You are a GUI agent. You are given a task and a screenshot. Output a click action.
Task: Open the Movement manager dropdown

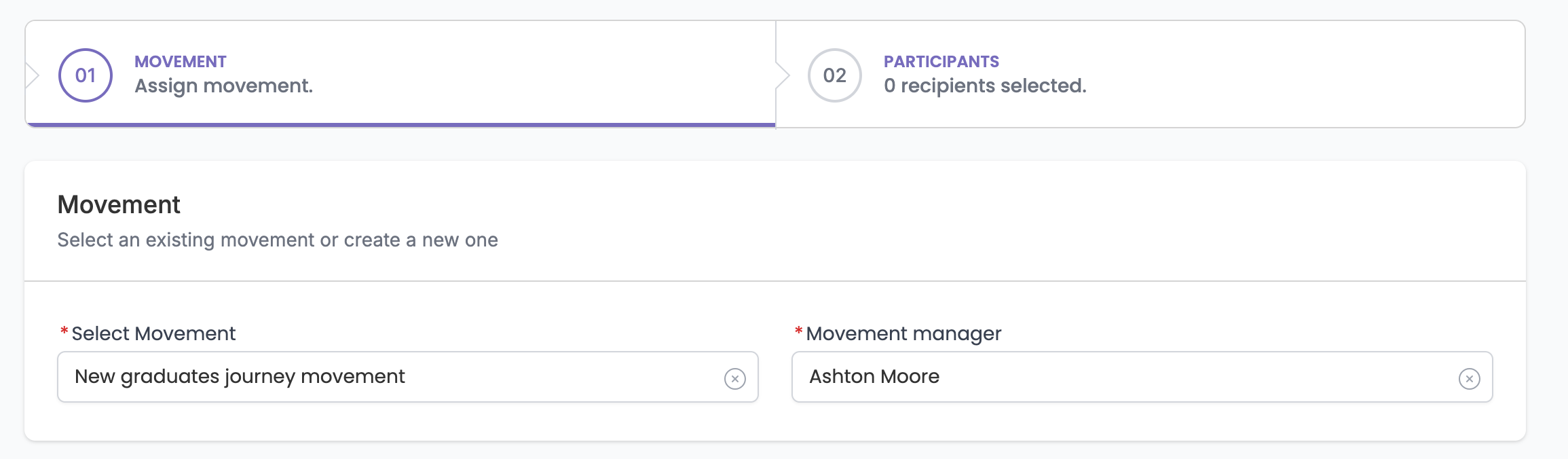click(x=1142, y=377)
